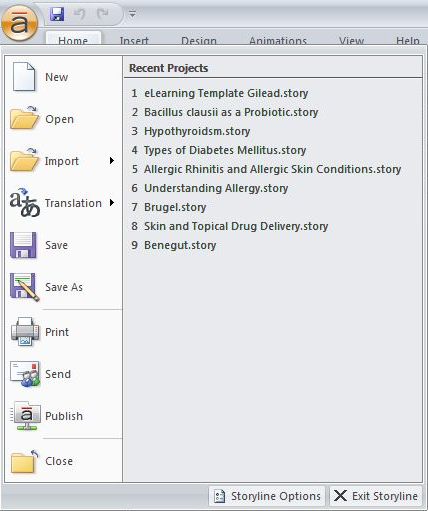The width and height of the screenshot is (428, 511).
Task: Click the Exit Storyline button
Action: 376,496
